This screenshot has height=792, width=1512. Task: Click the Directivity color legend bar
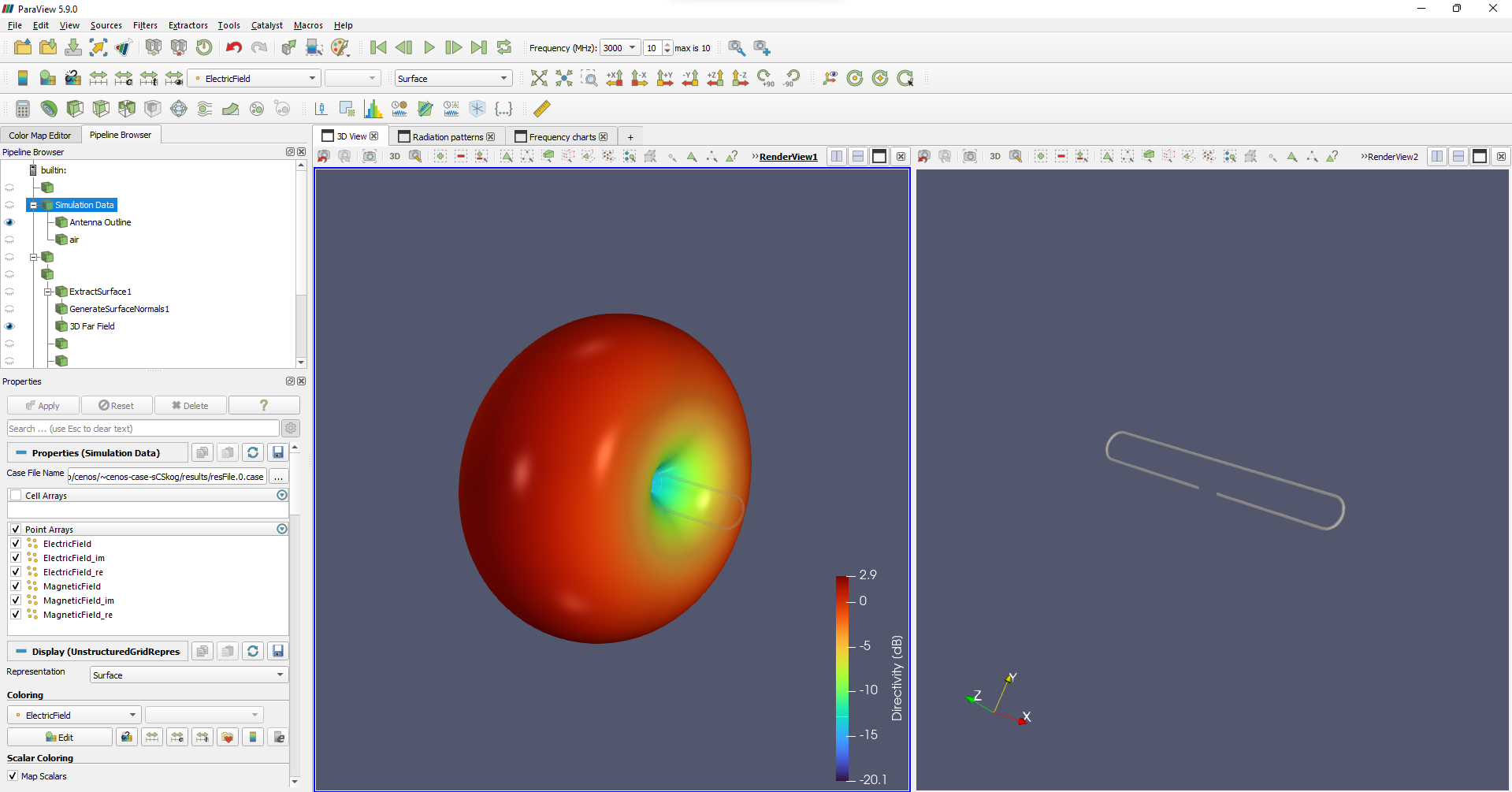pyautogui.click(x=842, y=678)
